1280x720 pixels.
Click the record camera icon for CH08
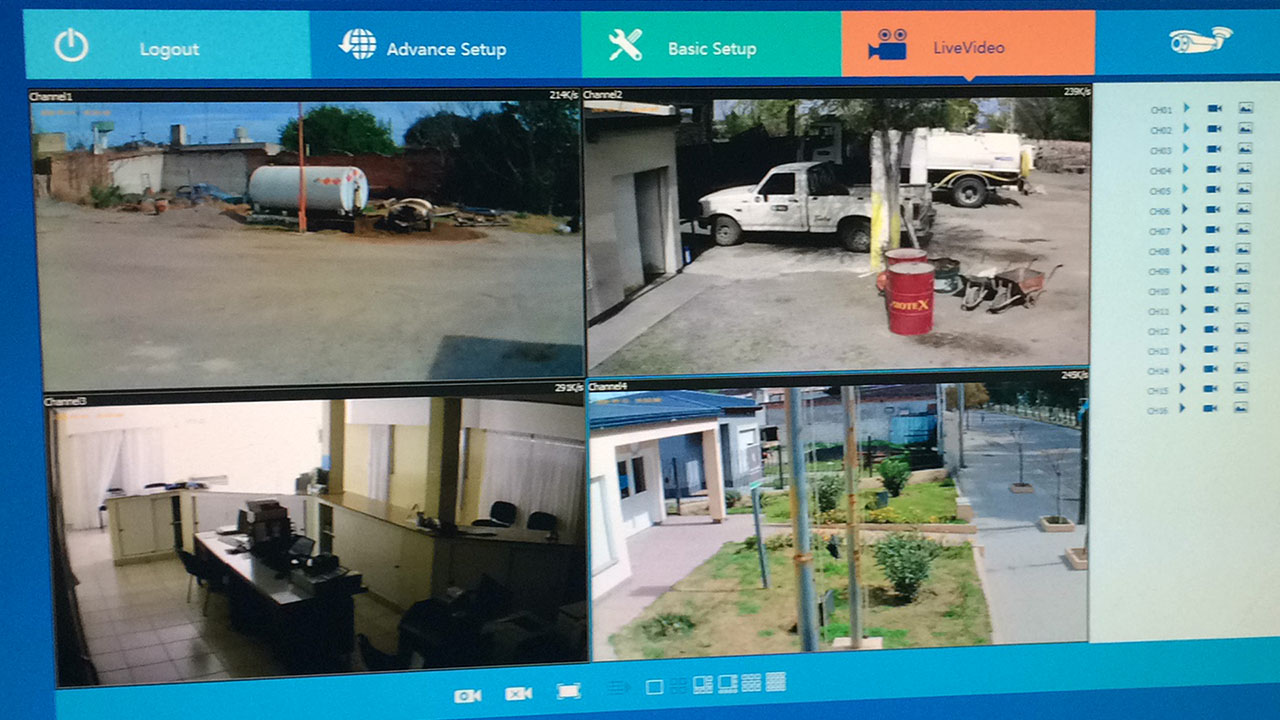pos(1212,250)
